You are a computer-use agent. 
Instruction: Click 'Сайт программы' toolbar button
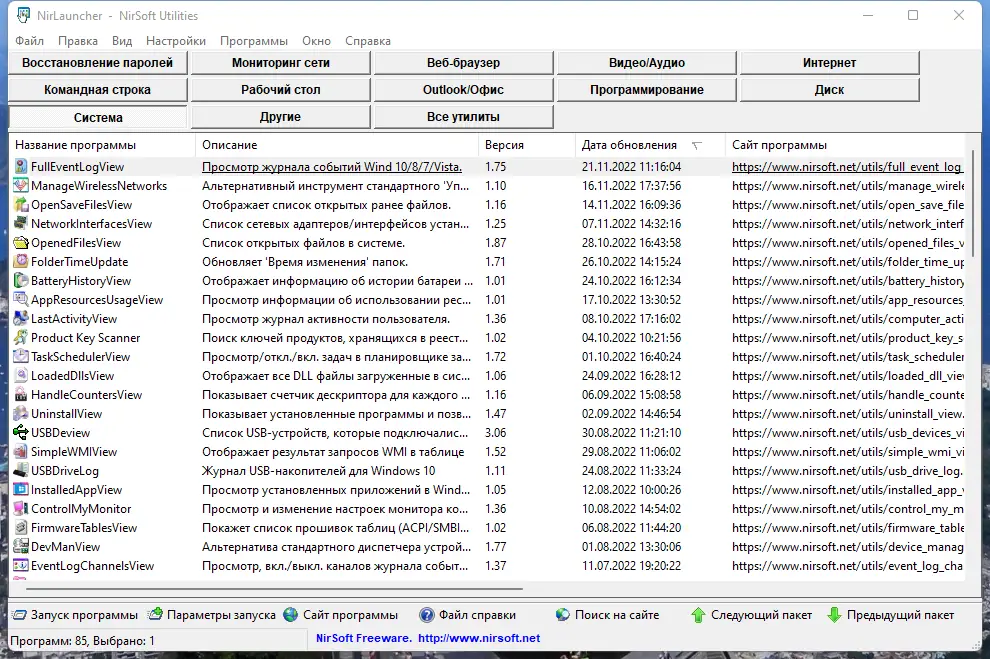[341, 615]
